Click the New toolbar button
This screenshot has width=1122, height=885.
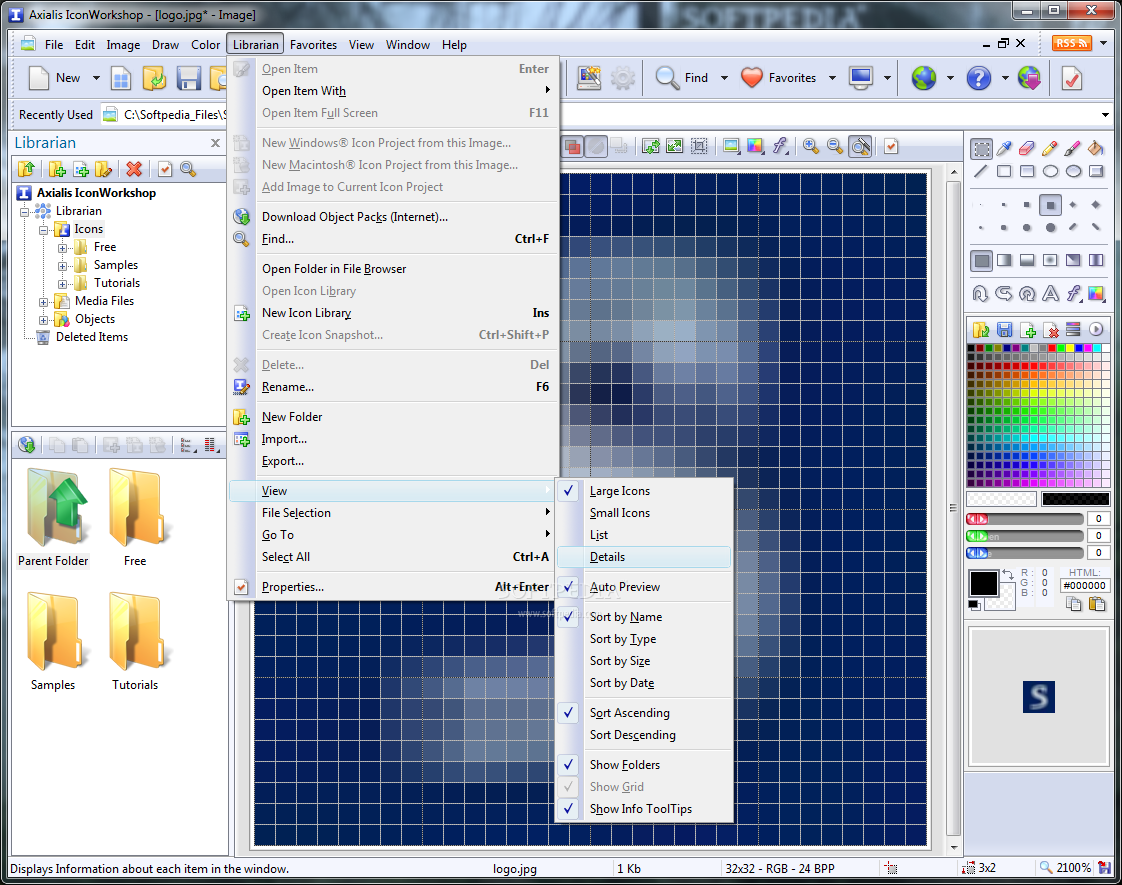(x=55, y=78)
